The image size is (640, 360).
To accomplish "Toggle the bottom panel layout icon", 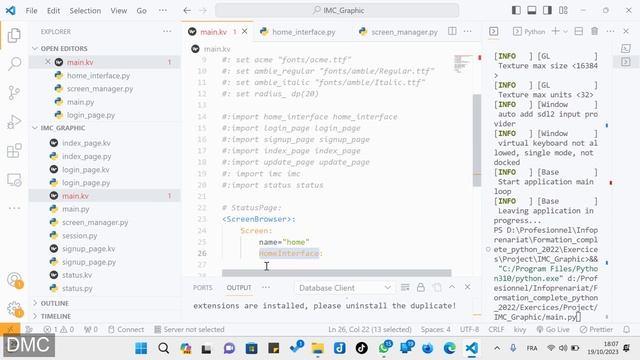I will coord(532,10).
